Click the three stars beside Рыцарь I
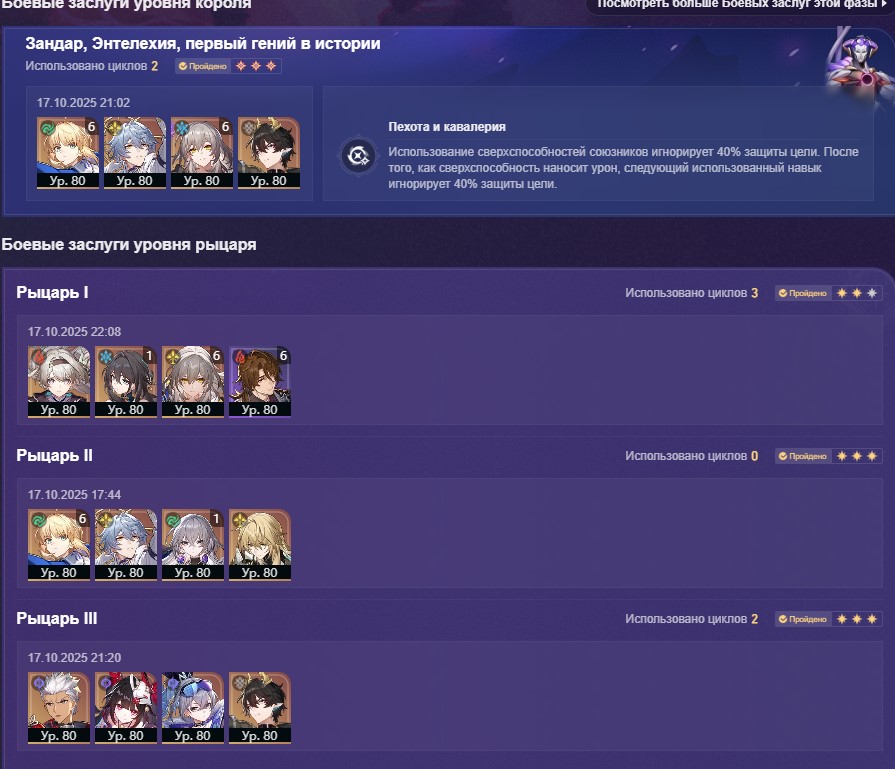 click(x=857, y=293)
